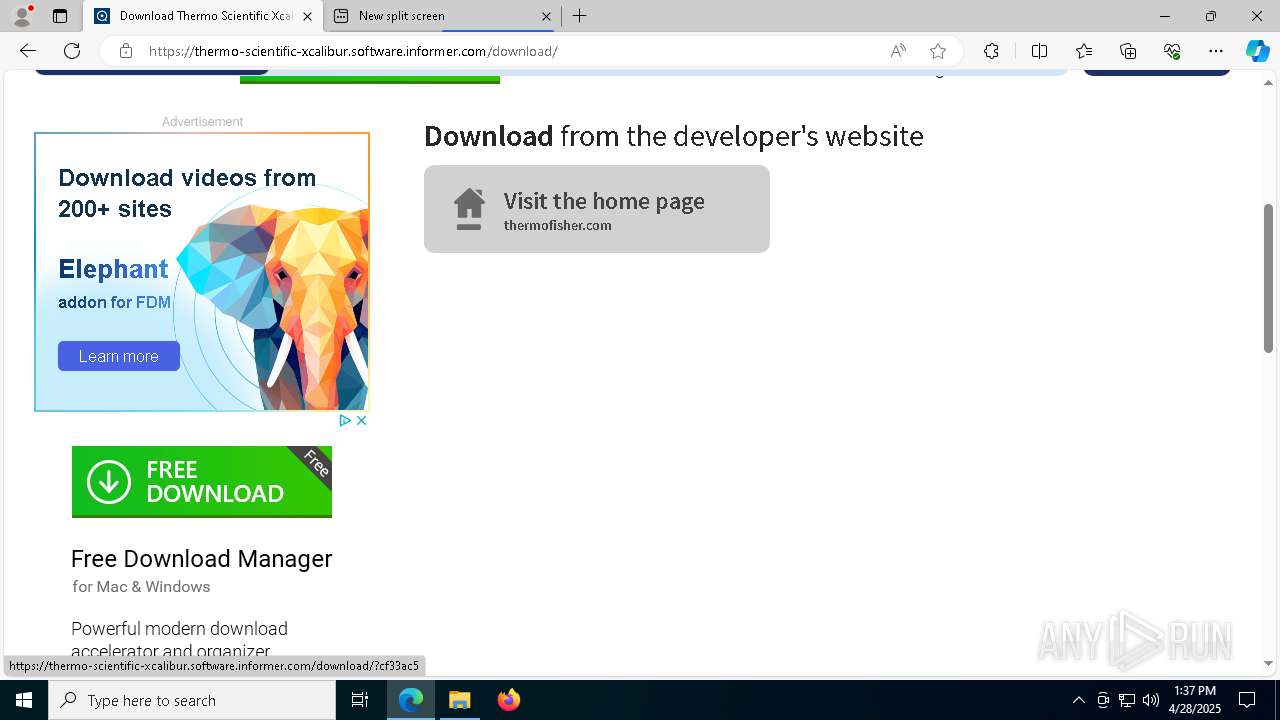1280x720 pixels.
Task: Click the scrollbar down arrow
Action: (x=1268, y=663)
